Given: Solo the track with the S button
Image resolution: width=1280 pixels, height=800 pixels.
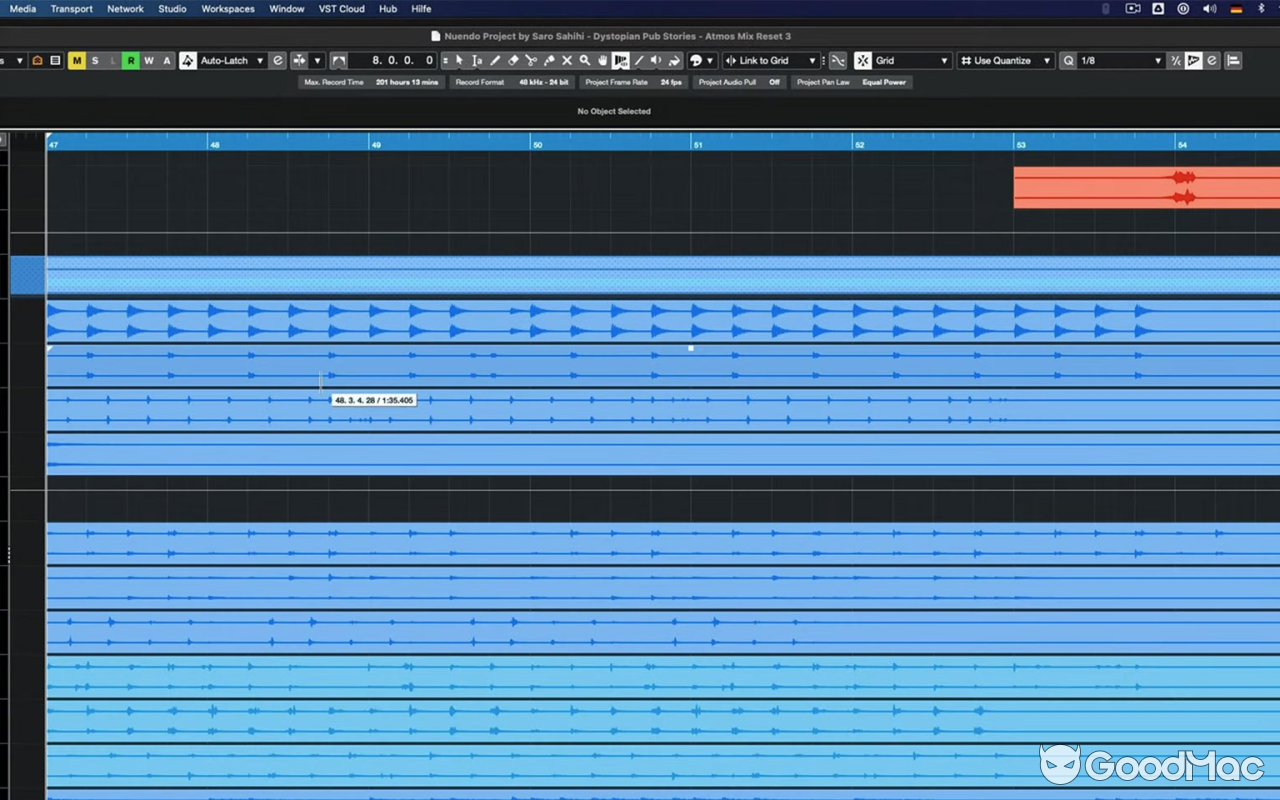Looking at the screenshot, I should coord(95,60).
